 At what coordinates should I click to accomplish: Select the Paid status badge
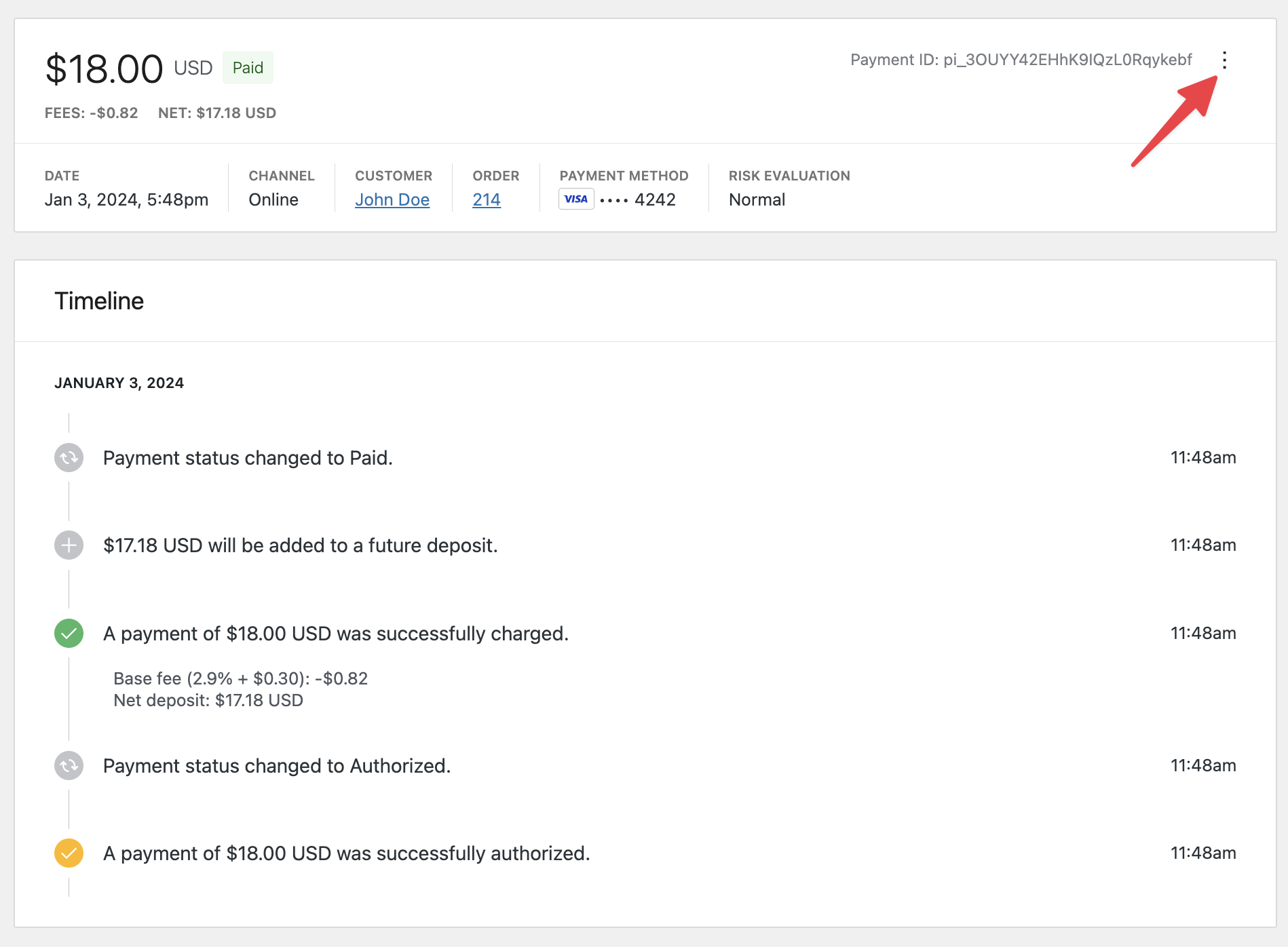[x=248, y=67]
